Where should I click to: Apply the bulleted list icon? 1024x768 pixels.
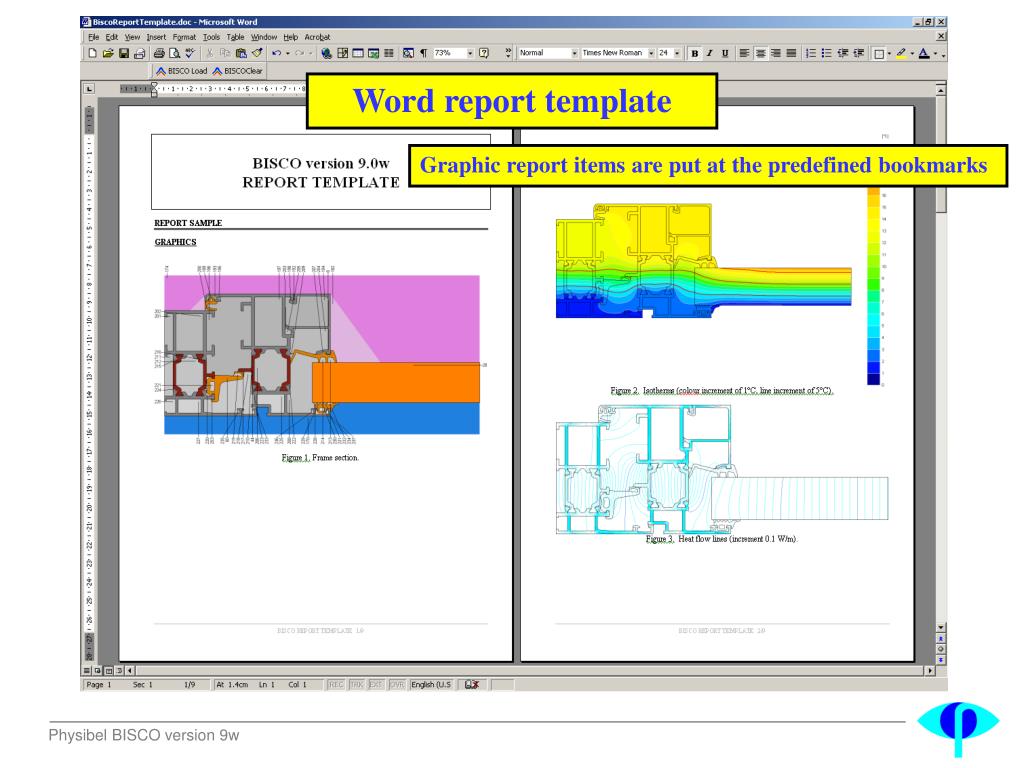point(827,53)
